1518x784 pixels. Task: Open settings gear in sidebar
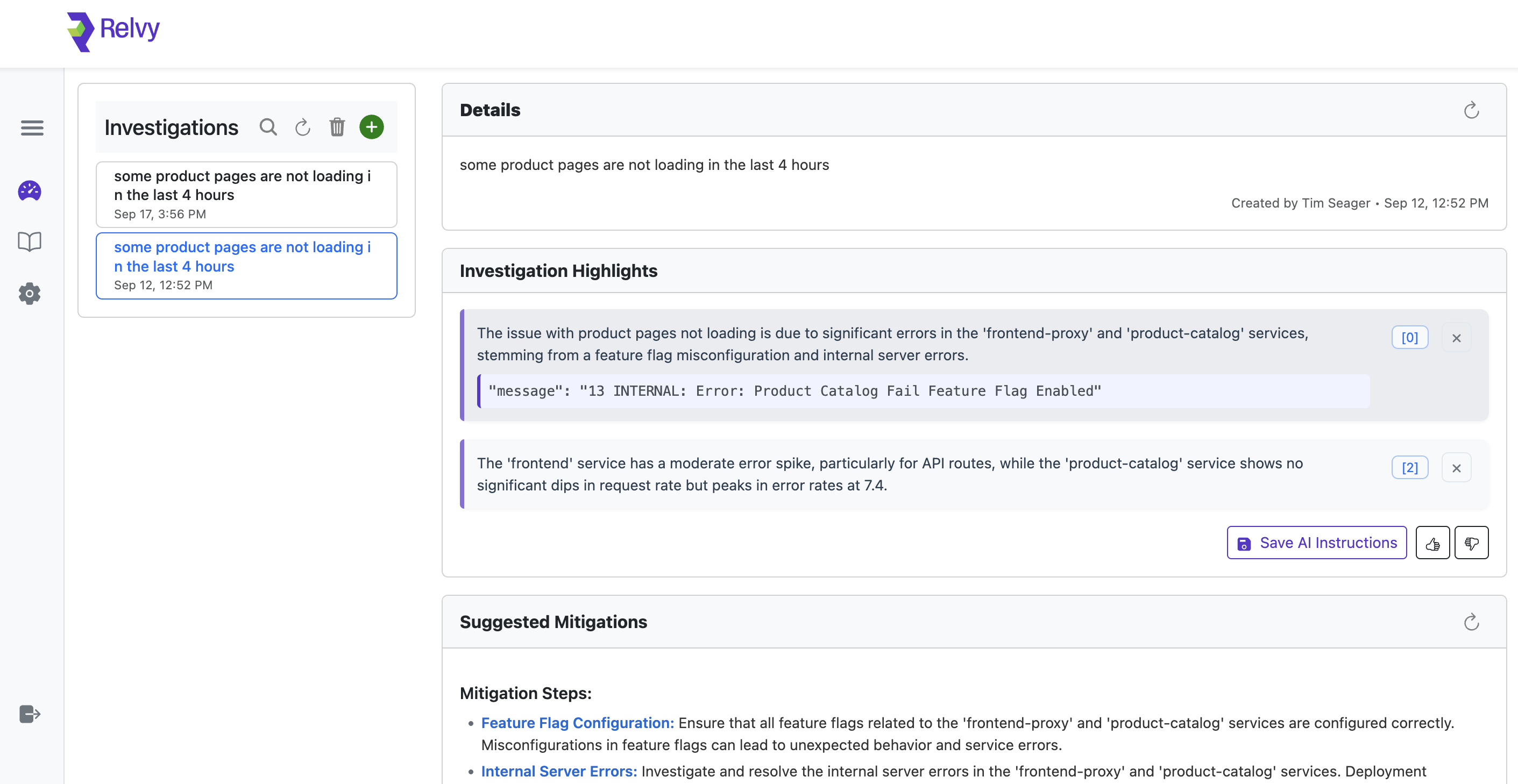pyautogui.click(x=30, y=294)
